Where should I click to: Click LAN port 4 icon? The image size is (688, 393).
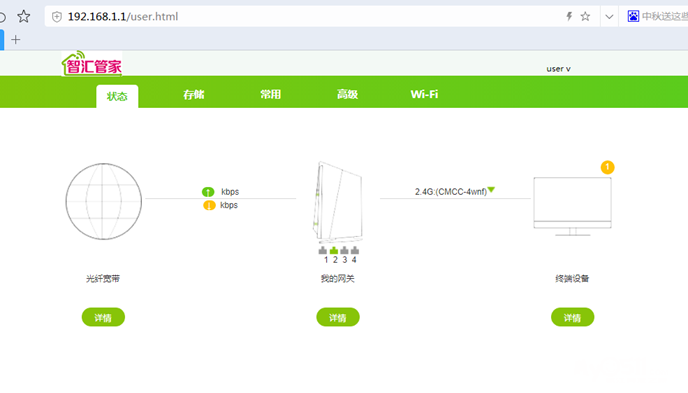[x=355, y=250]
